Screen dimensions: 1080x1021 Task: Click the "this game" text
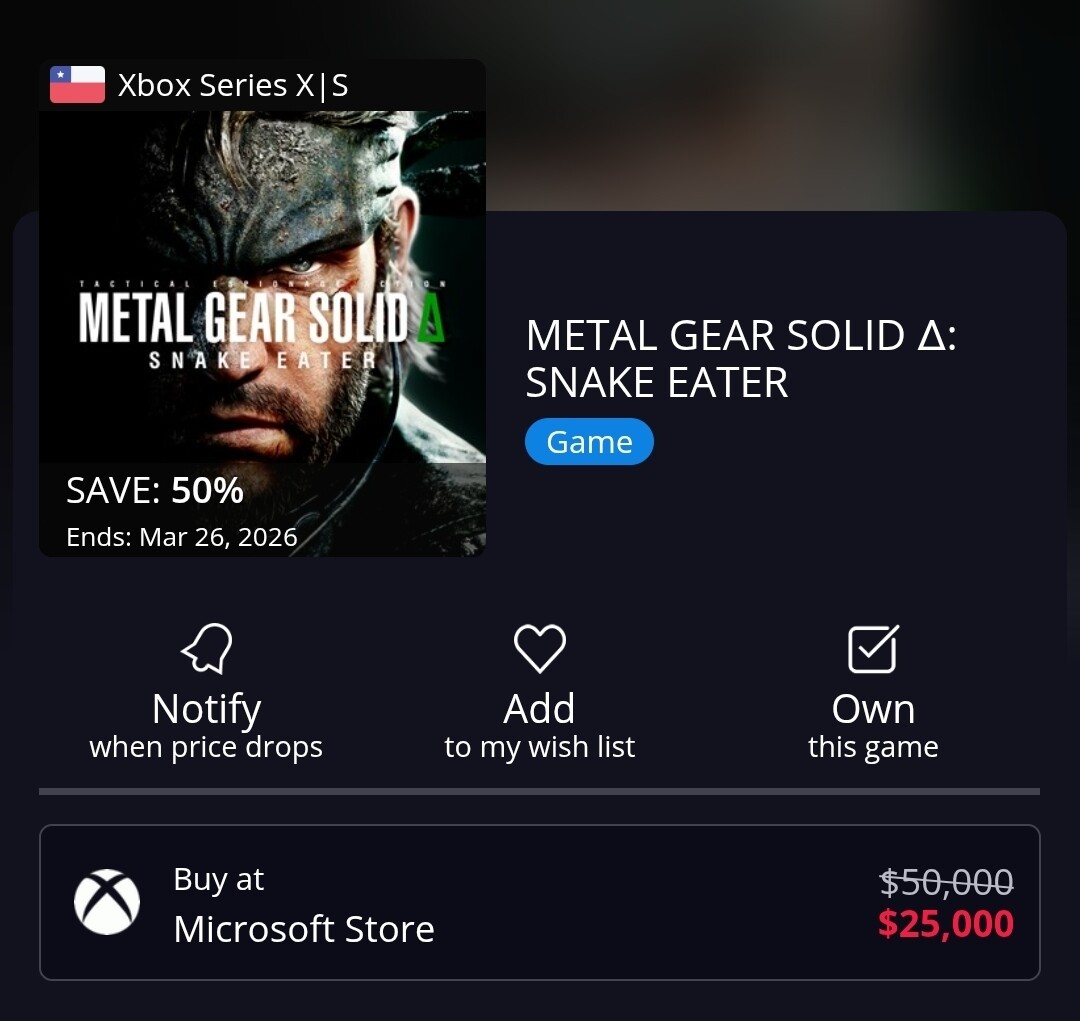(873, 748)
